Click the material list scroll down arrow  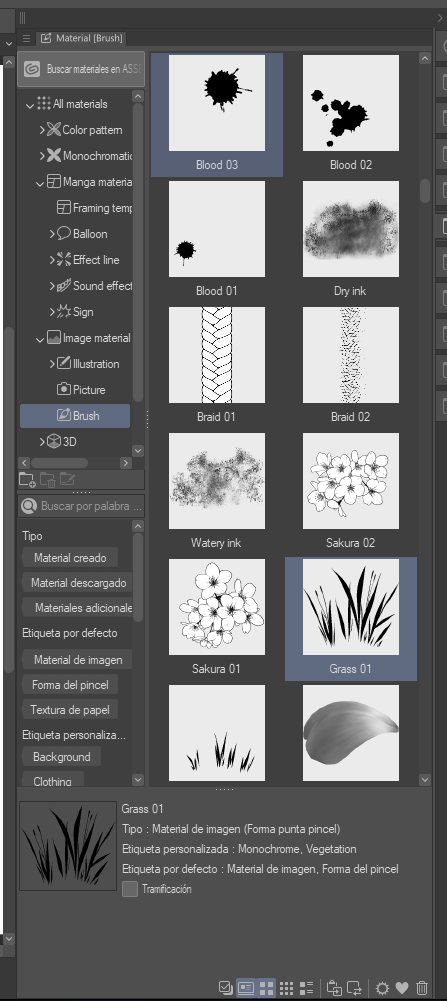(x=425, y=779)
